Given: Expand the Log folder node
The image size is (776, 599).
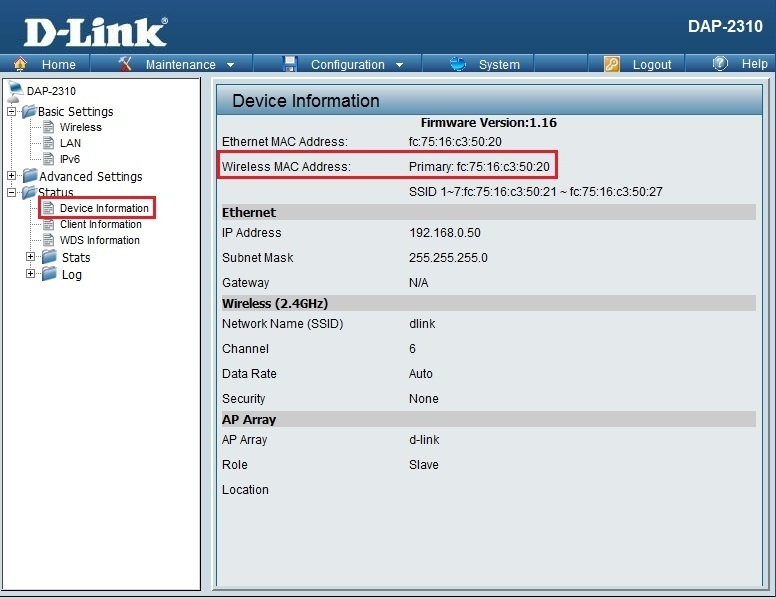Looking at the screenshot, I should (x=30, y=274).
